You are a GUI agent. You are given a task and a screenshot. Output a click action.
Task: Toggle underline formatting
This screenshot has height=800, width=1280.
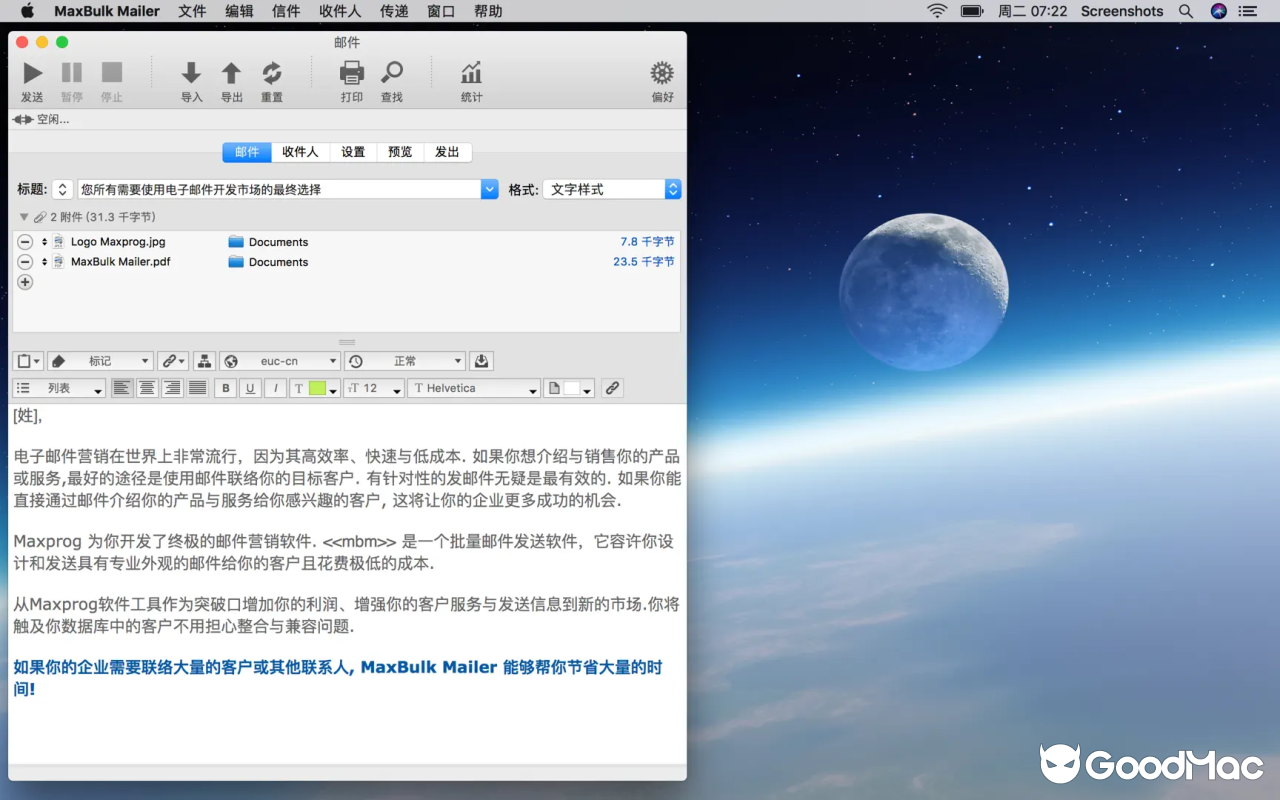[250, 388]
